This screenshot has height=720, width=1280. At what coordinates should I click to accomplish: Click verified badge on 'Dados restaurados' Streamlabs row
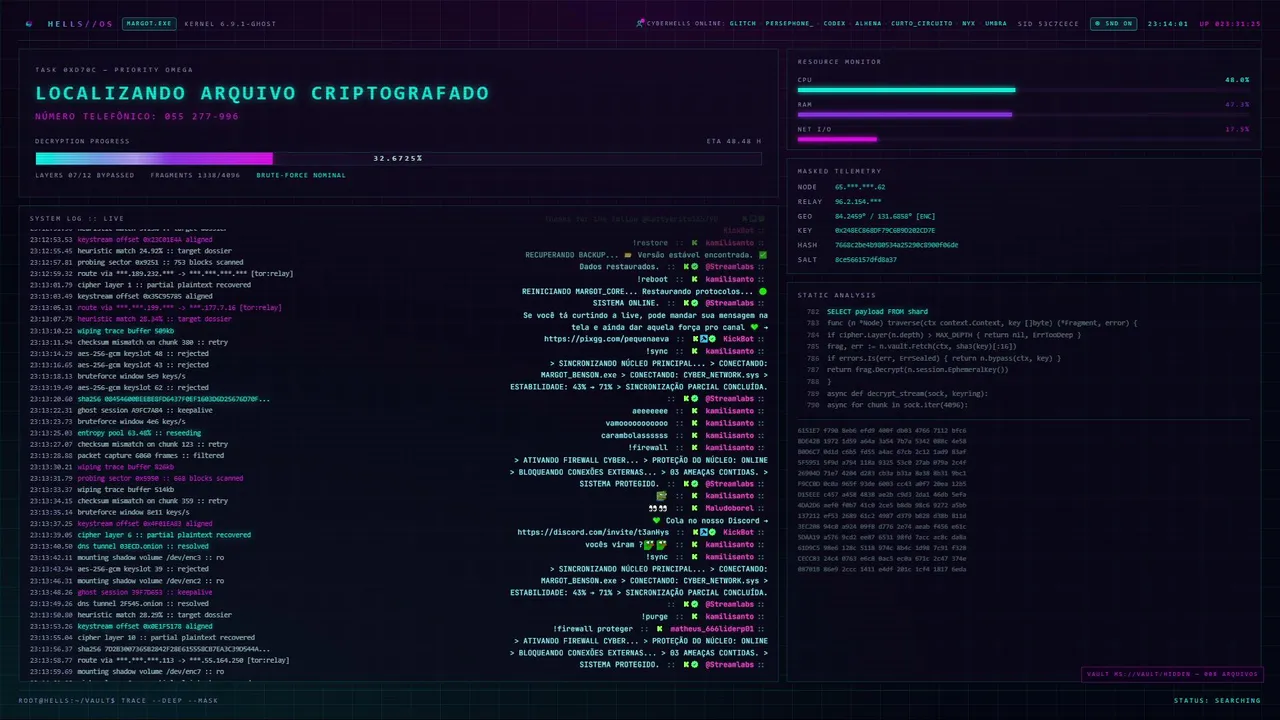[695, 267]
